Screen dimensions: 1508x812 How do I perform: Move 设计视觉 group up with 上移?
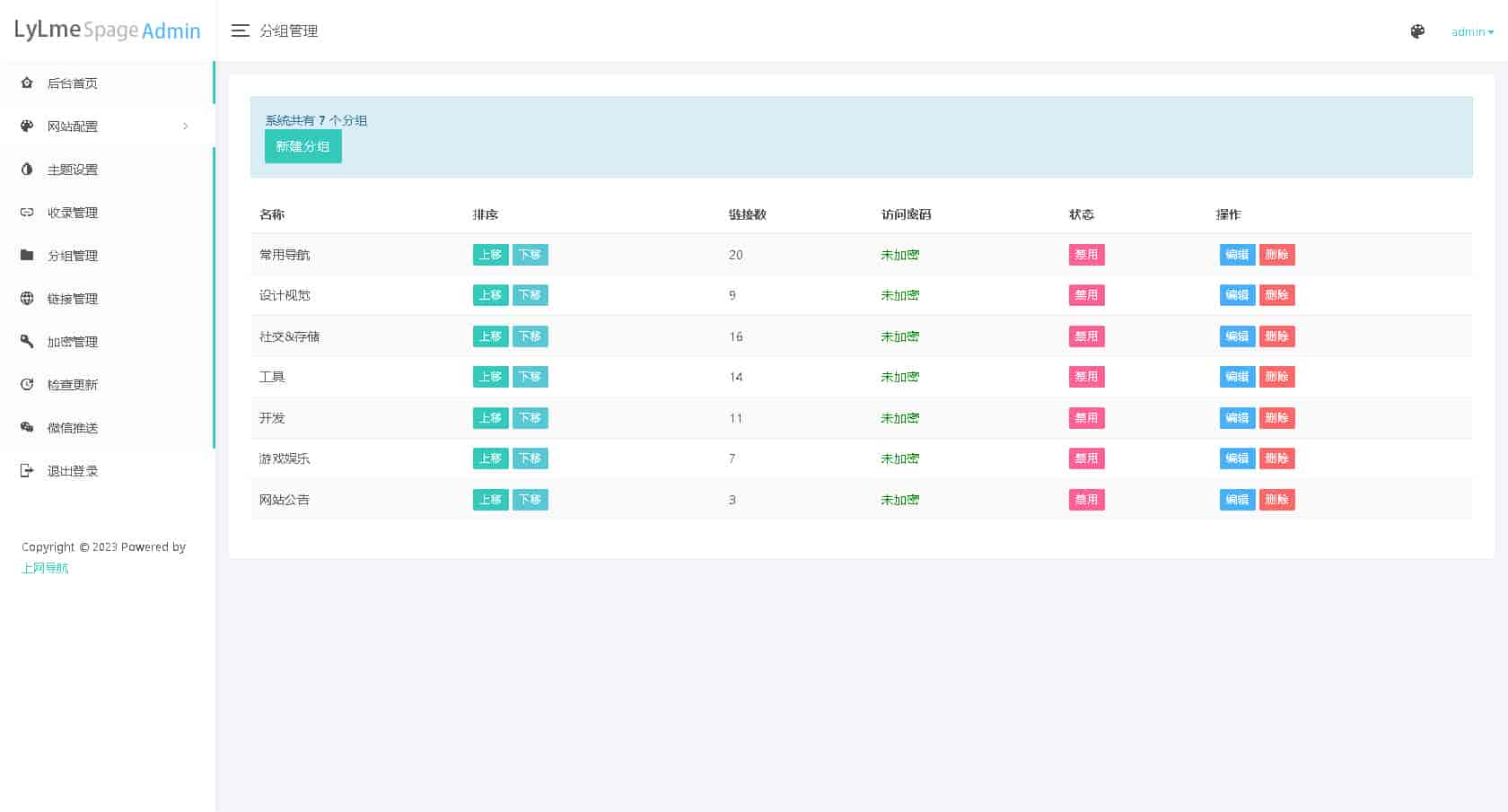[x=490, y=295]
